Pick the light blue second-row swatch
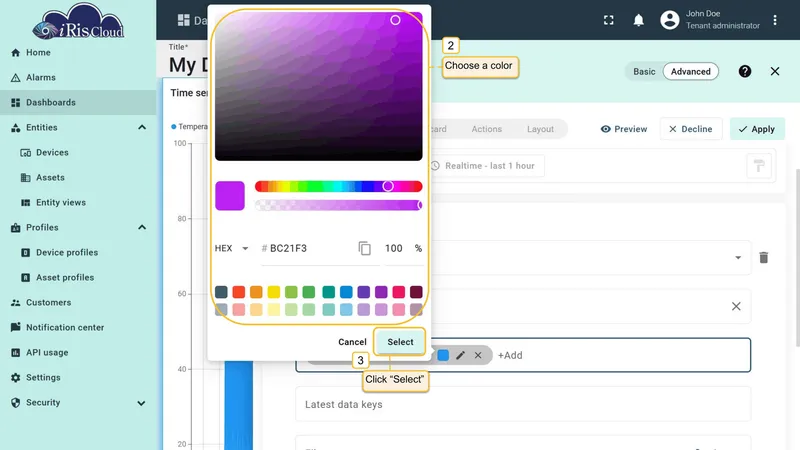The image size is (800, 450). tap(346, 309)
